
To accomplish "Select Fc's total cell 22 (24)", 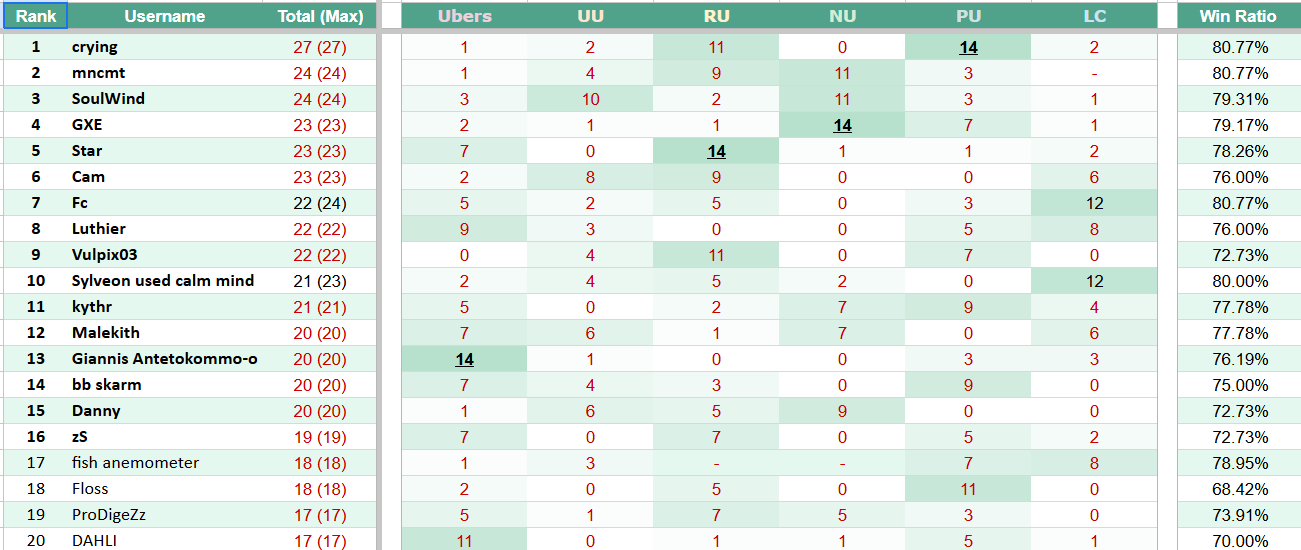I will 320,203.
